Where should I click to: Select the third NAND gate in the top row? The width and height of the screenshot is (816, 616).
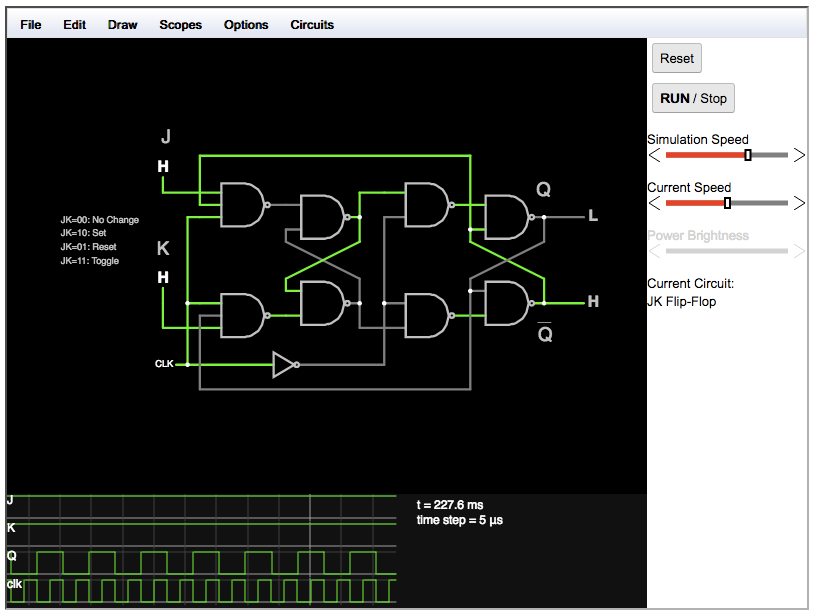pos(428,205)
